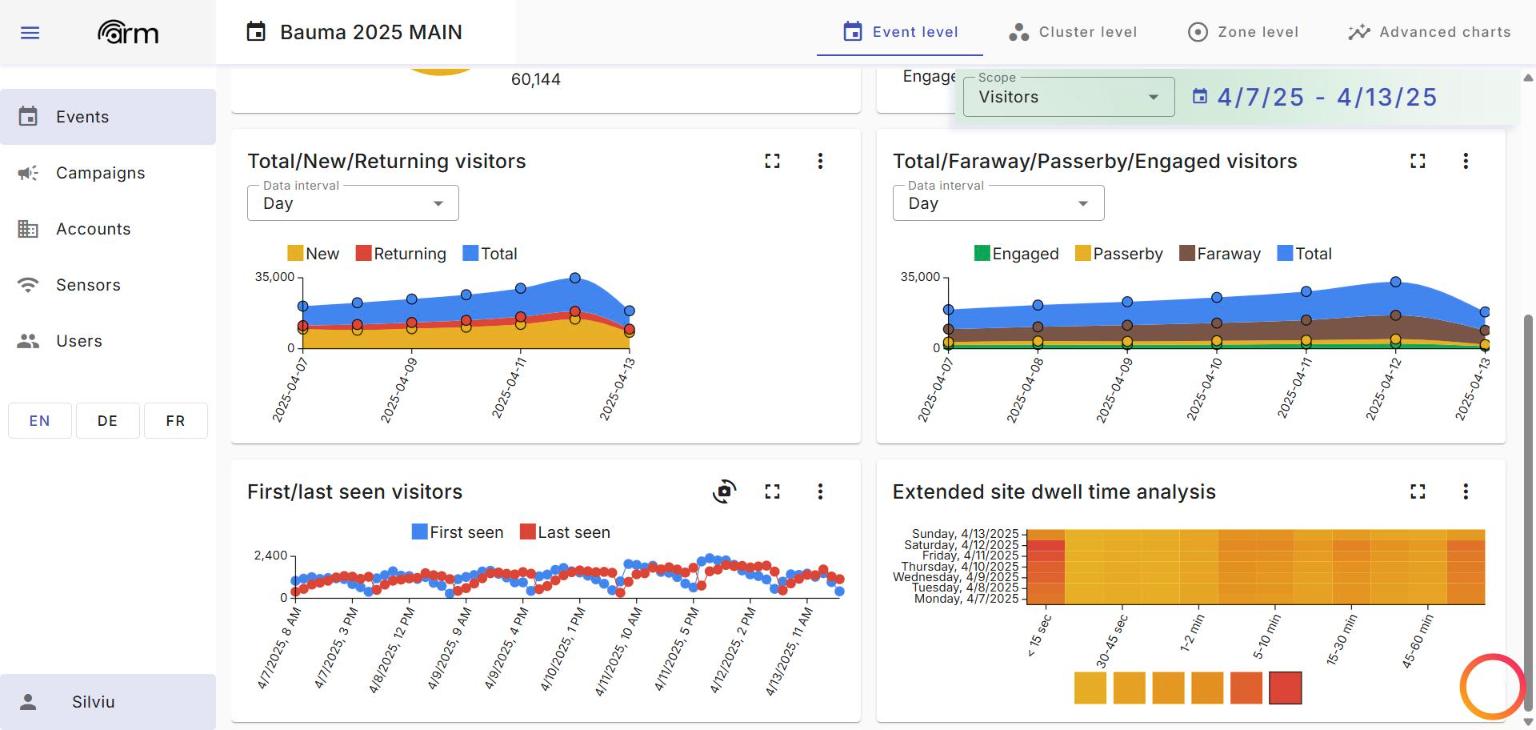Click calendar icon beside Bauma 2025 MAIN
Screen dimensions: 1536x730
click(256, 32)
